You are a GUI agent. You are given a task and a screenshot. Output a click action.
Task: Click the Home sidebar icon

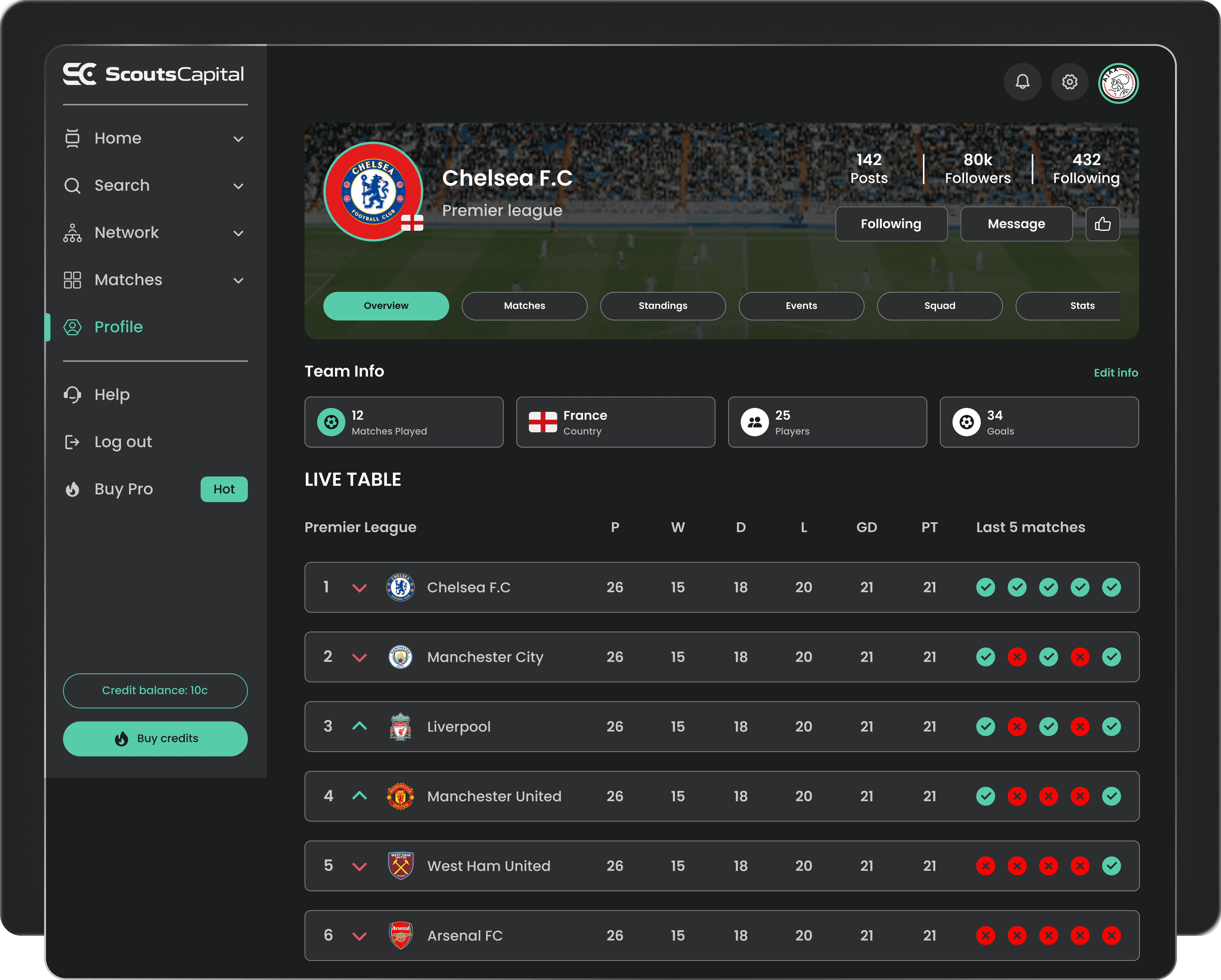pos(72,138)
